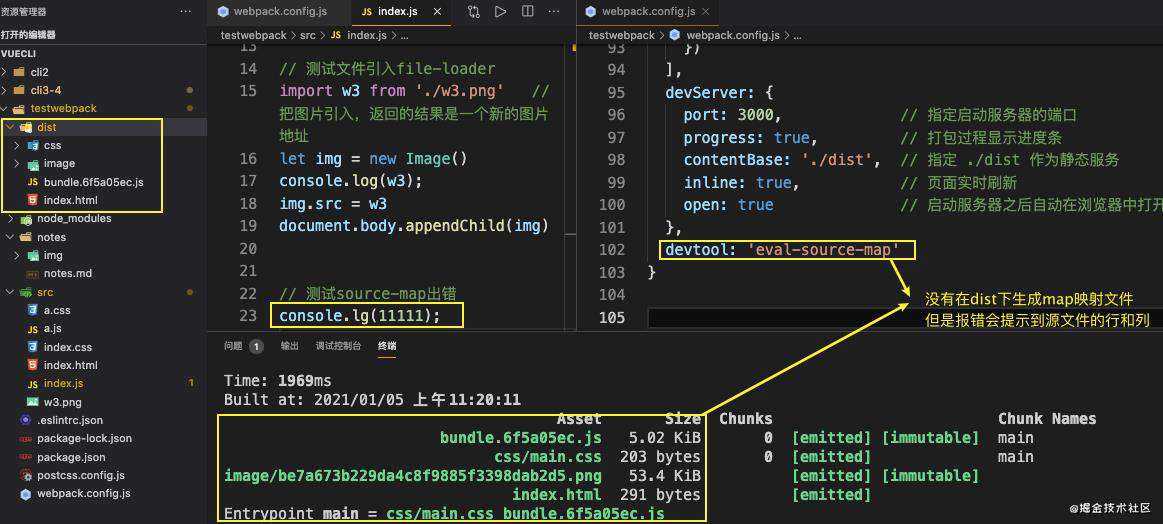Click the split editor icon
This screenshot has width=1163, height=524.
pos(527,11)
